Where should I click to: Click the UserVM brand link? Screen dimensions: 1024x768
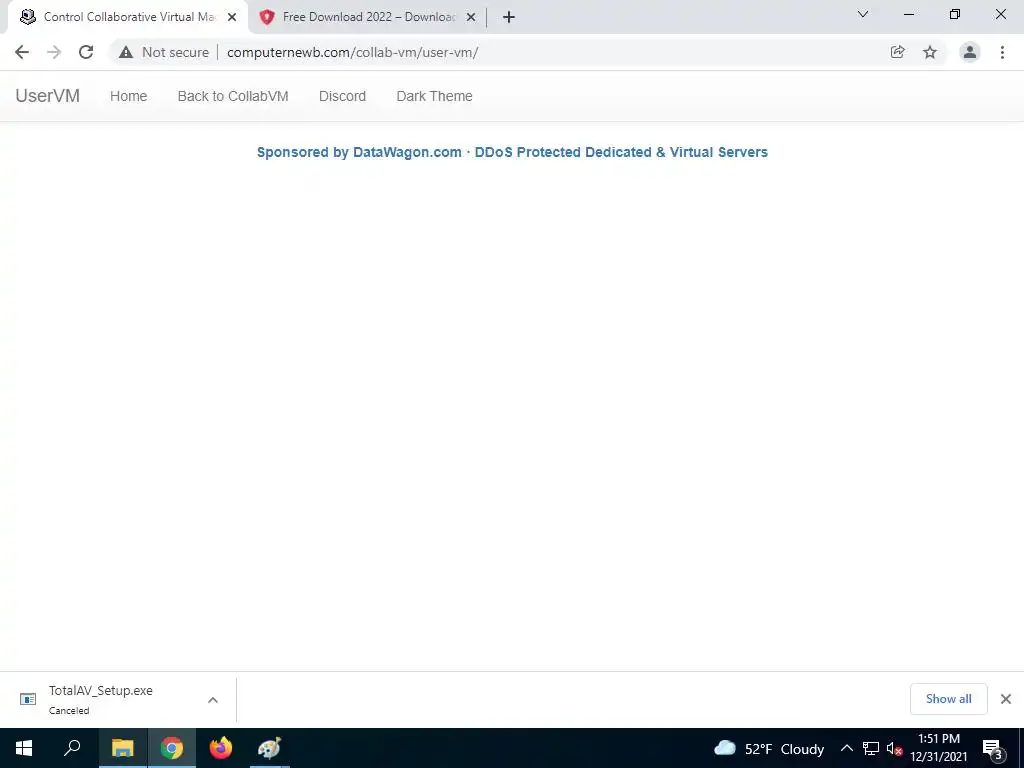[48, 96]
